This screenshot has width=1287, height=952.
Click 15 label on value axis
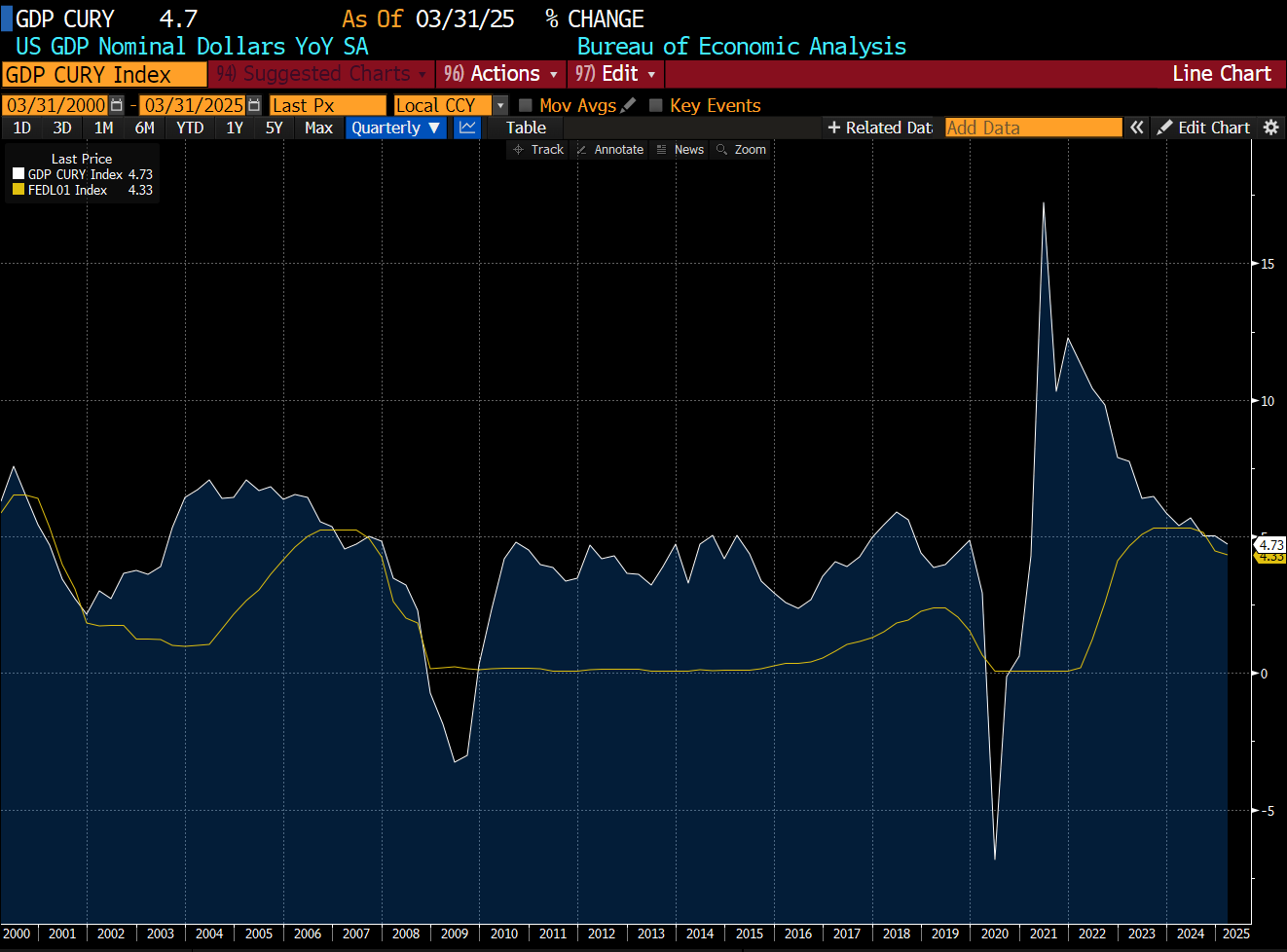[x=1268, y=264]
